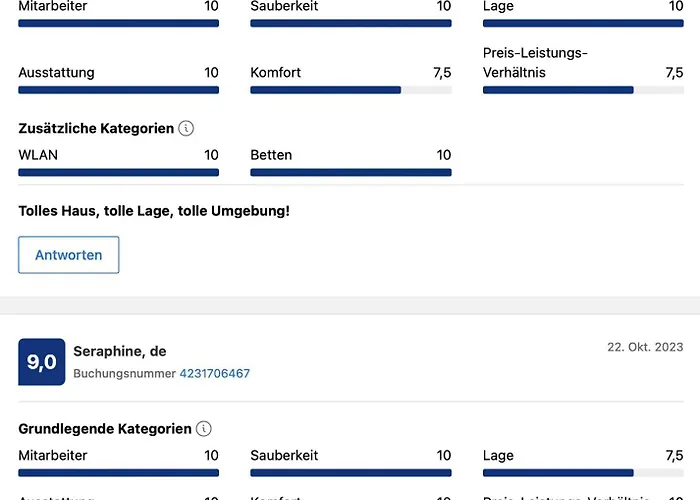700x500 pixels.
Task: Click reviewer name Seraphine, de
Action: coord(120,351)
